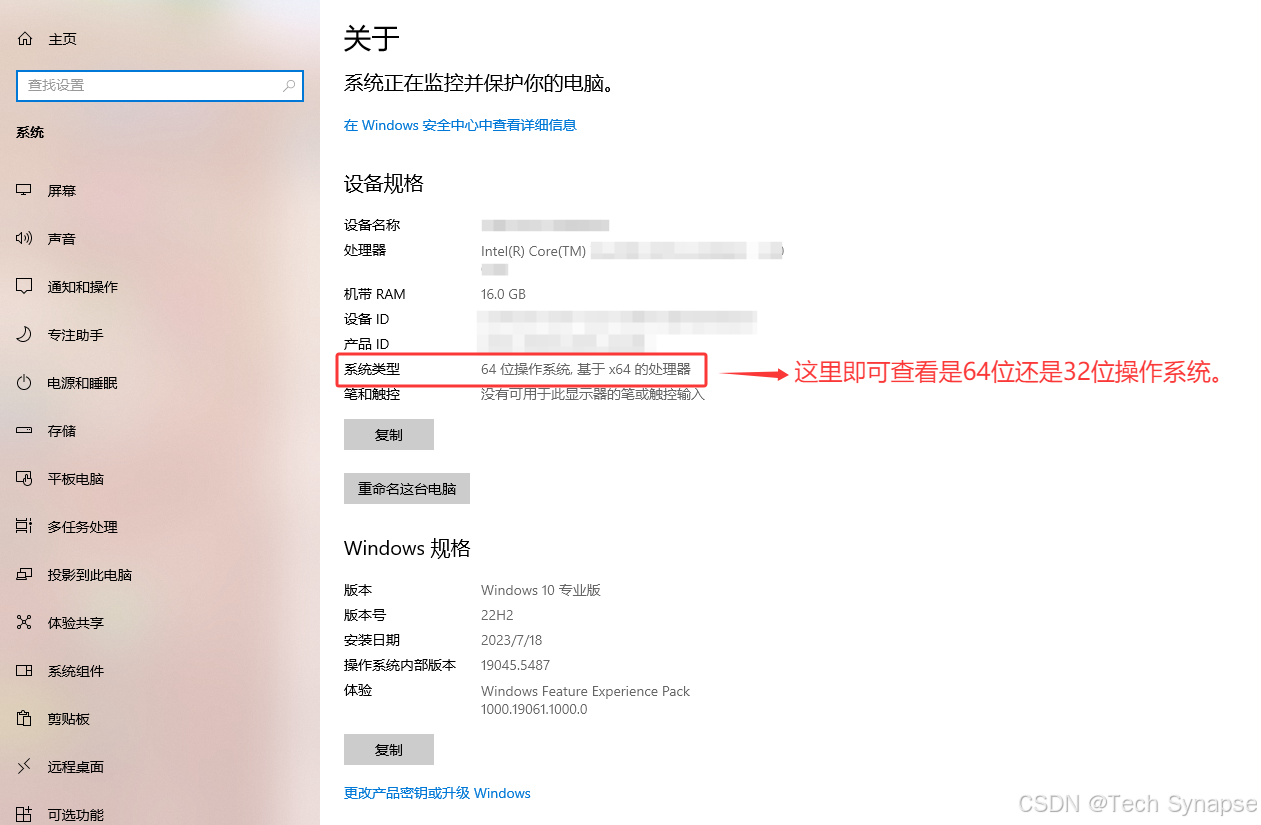Click the Find a setting search box
The height and width of the screenshot is (825, 1261).
pos(160,86)
